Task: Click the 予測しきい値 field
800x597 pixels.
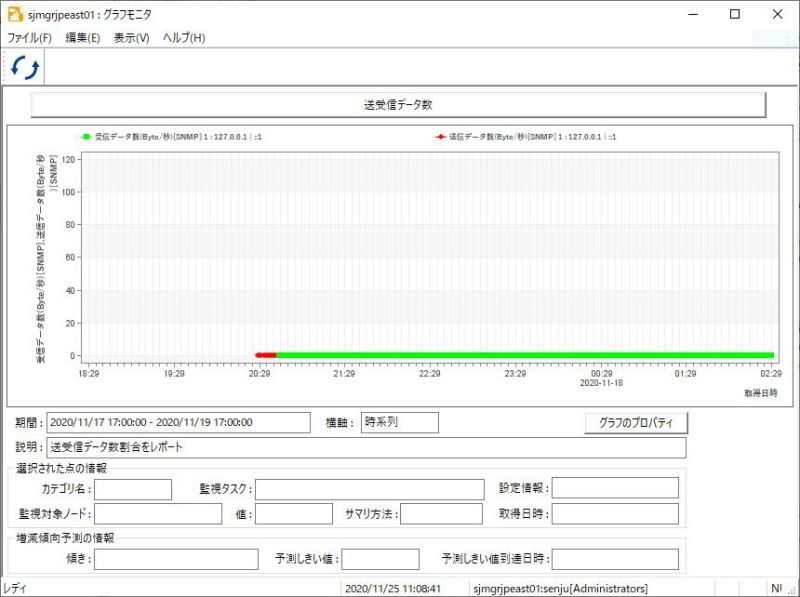Action: pos(381,559)
